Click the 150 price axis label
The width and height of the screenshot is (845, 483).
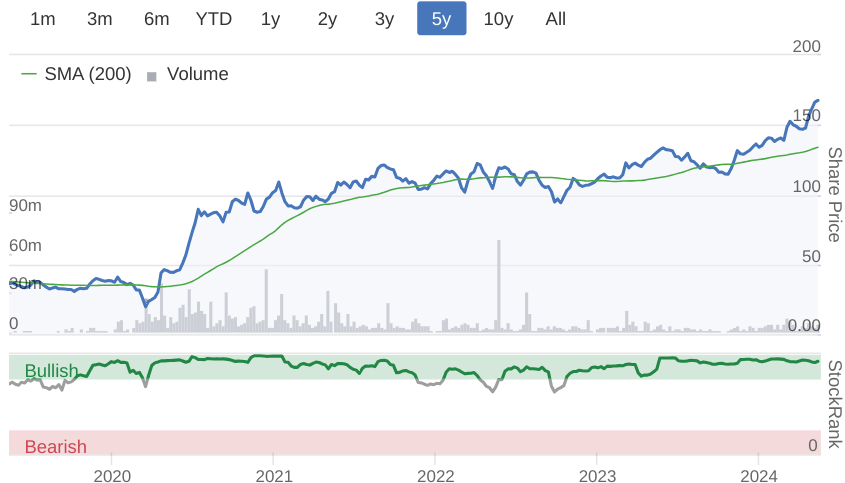(806, 115)
